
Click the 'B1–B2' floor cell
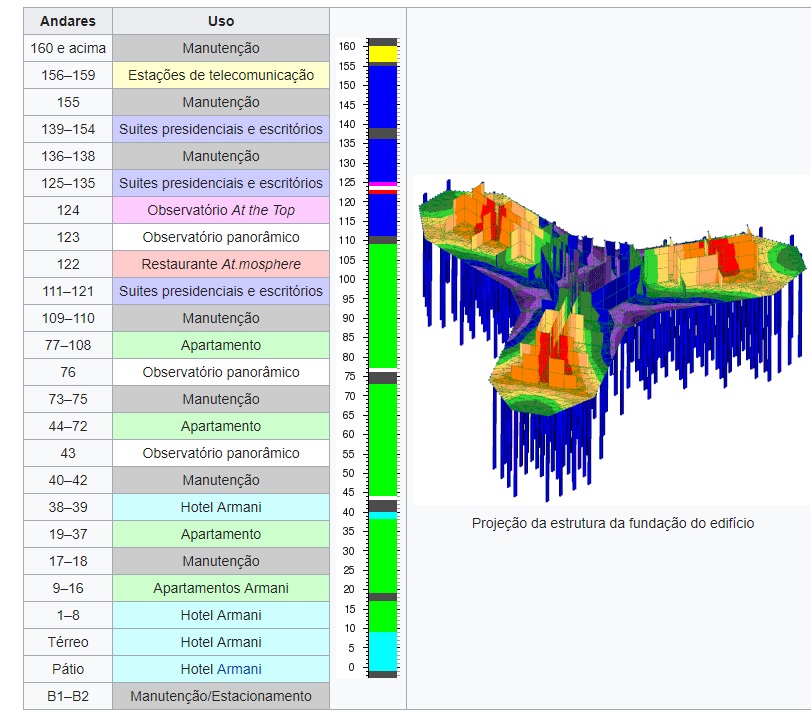(x=68, y=696)
